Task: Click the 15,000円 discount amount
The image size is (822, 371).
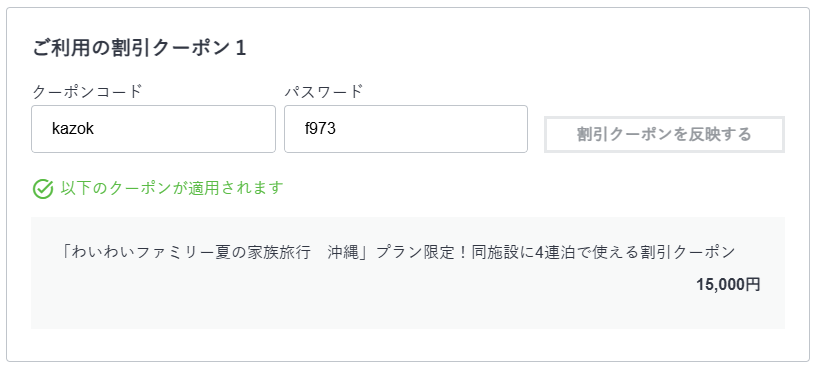Action: point(728,284)
